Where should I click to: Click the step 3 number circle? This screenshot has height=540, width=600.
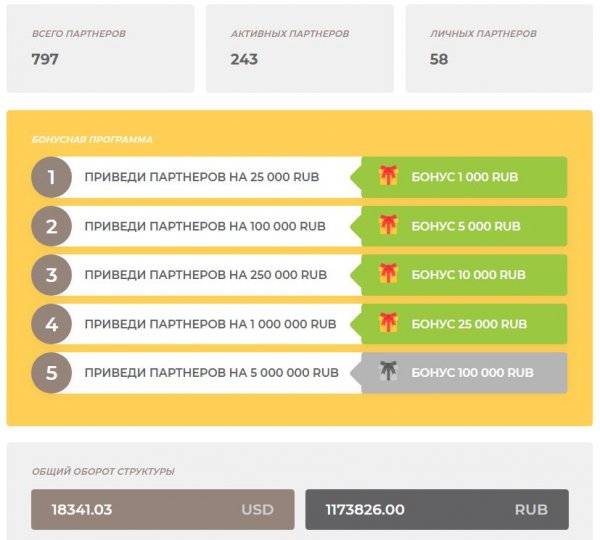(51, 275)
